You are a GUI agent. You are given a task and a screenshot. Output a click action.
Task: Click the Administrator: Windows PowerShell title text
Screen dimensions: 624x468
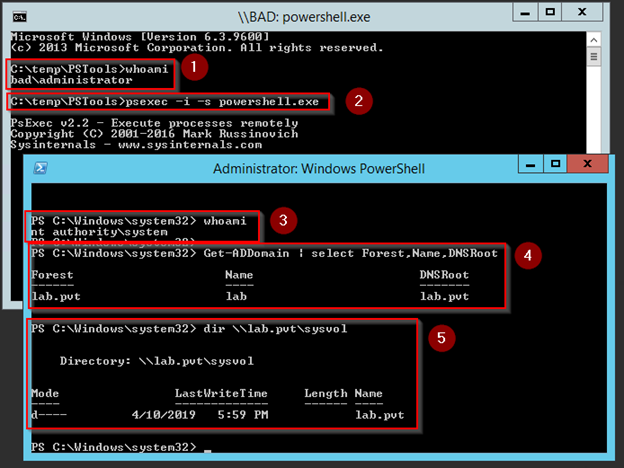point(319,169)
